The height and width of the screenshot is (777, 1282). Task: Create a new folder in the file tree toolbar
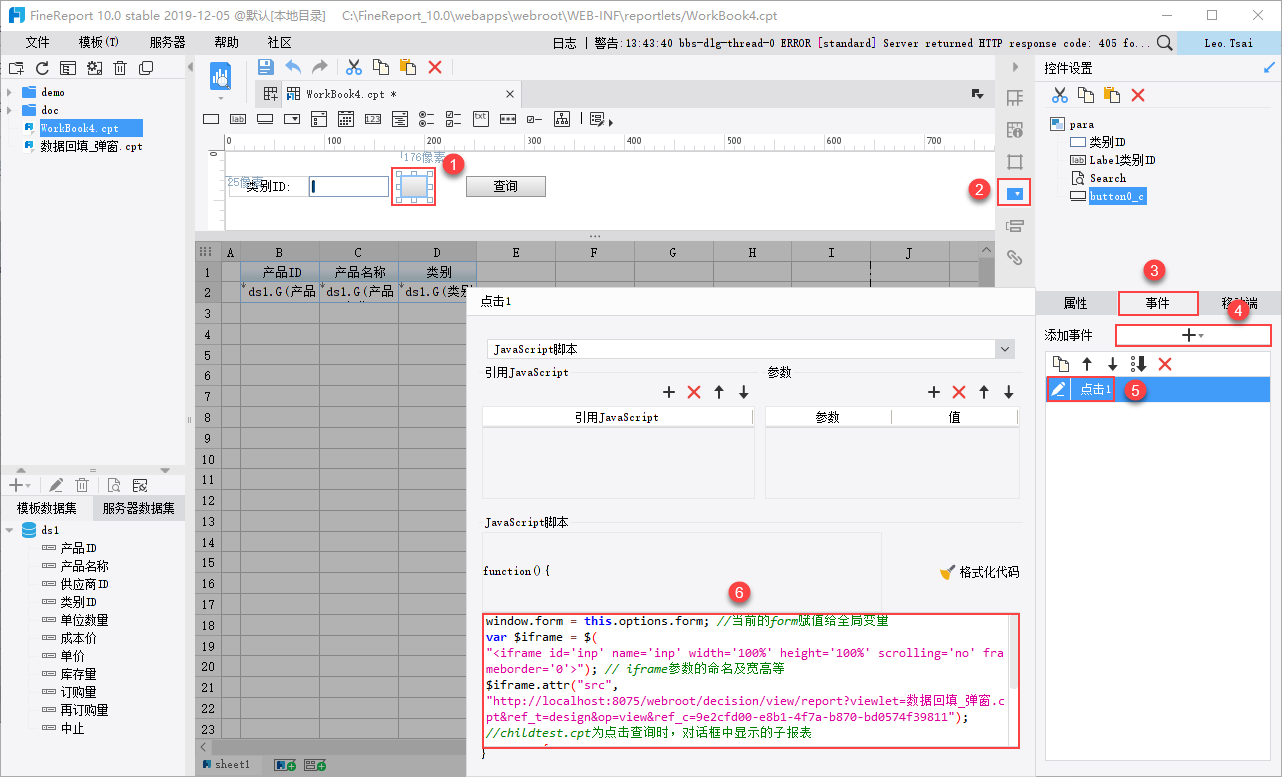tap(16, 68)
